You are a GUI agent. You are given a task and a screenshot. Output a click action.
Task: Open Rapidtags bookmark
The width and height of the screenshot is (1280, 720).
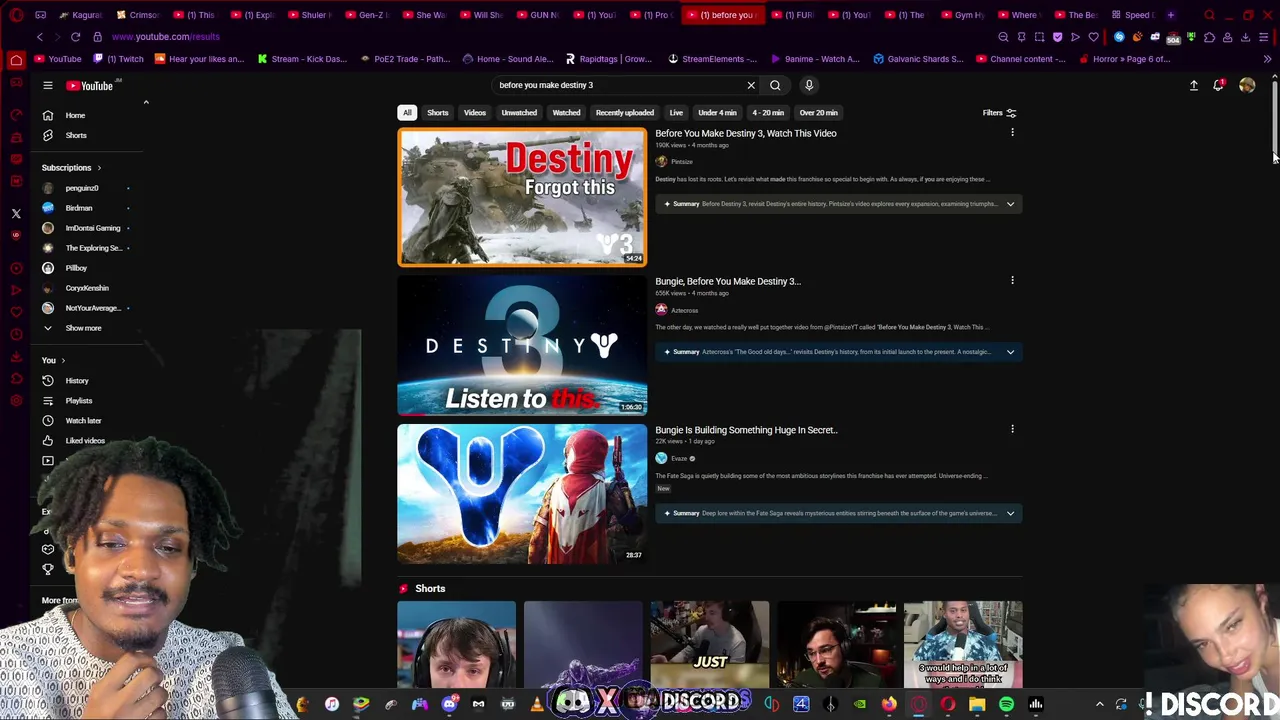(608, 59)
